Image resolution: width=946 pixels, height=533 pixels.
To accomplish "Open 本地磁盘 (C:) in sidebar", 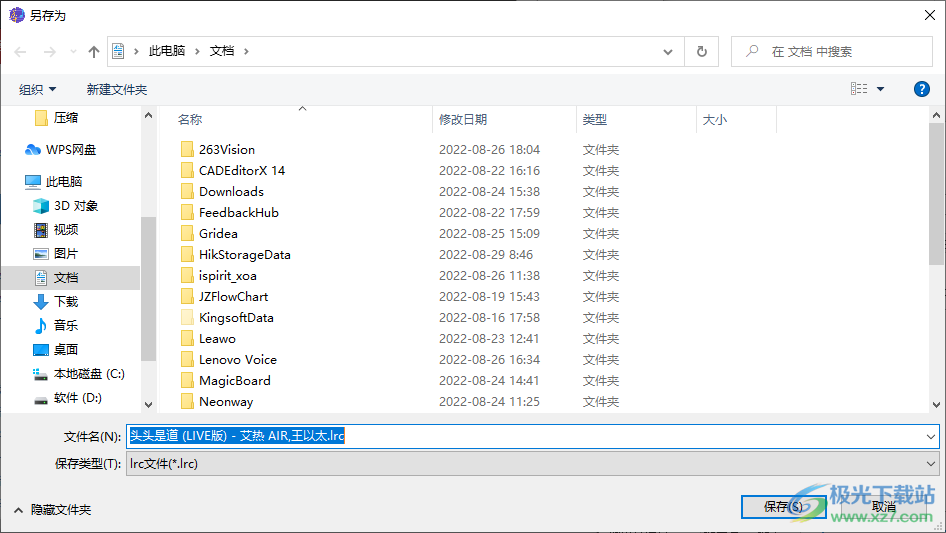I will pos(79,374).
